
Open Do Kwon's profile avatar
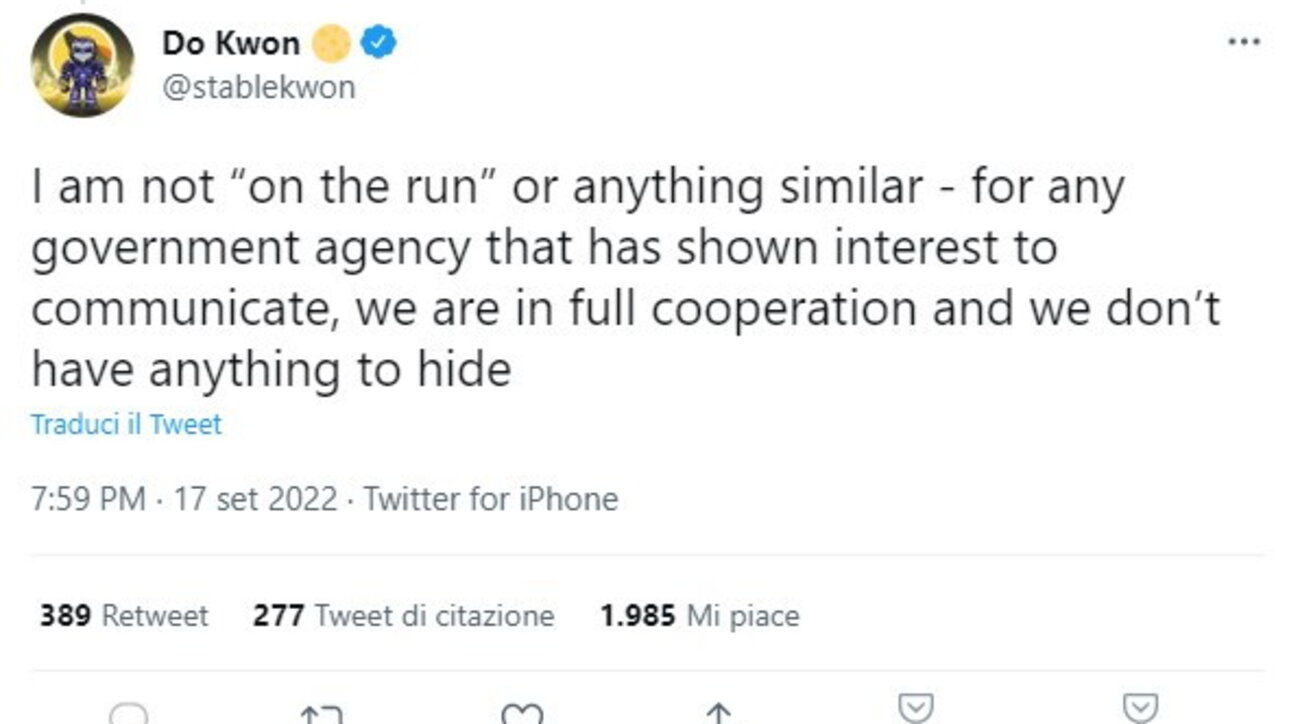(x=82, y=65)
